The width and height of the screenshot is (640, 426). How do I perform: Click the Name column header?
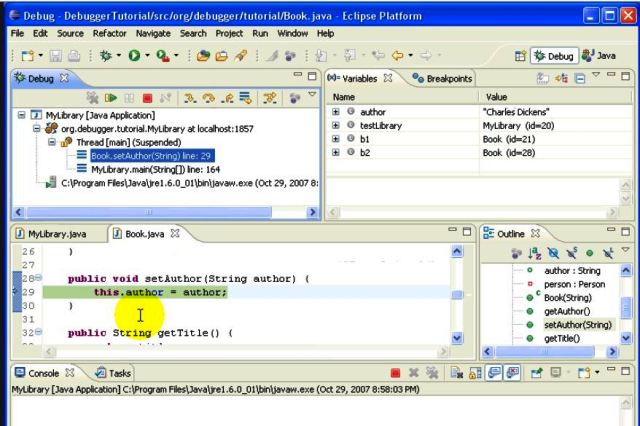[x=402, y=97]
